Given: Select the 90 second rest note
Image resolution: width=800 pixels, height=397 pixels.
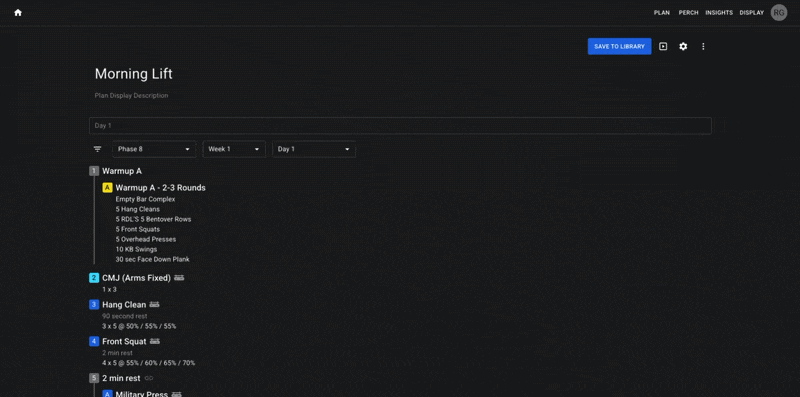Looking at the screenshot, I should point(124,316).
